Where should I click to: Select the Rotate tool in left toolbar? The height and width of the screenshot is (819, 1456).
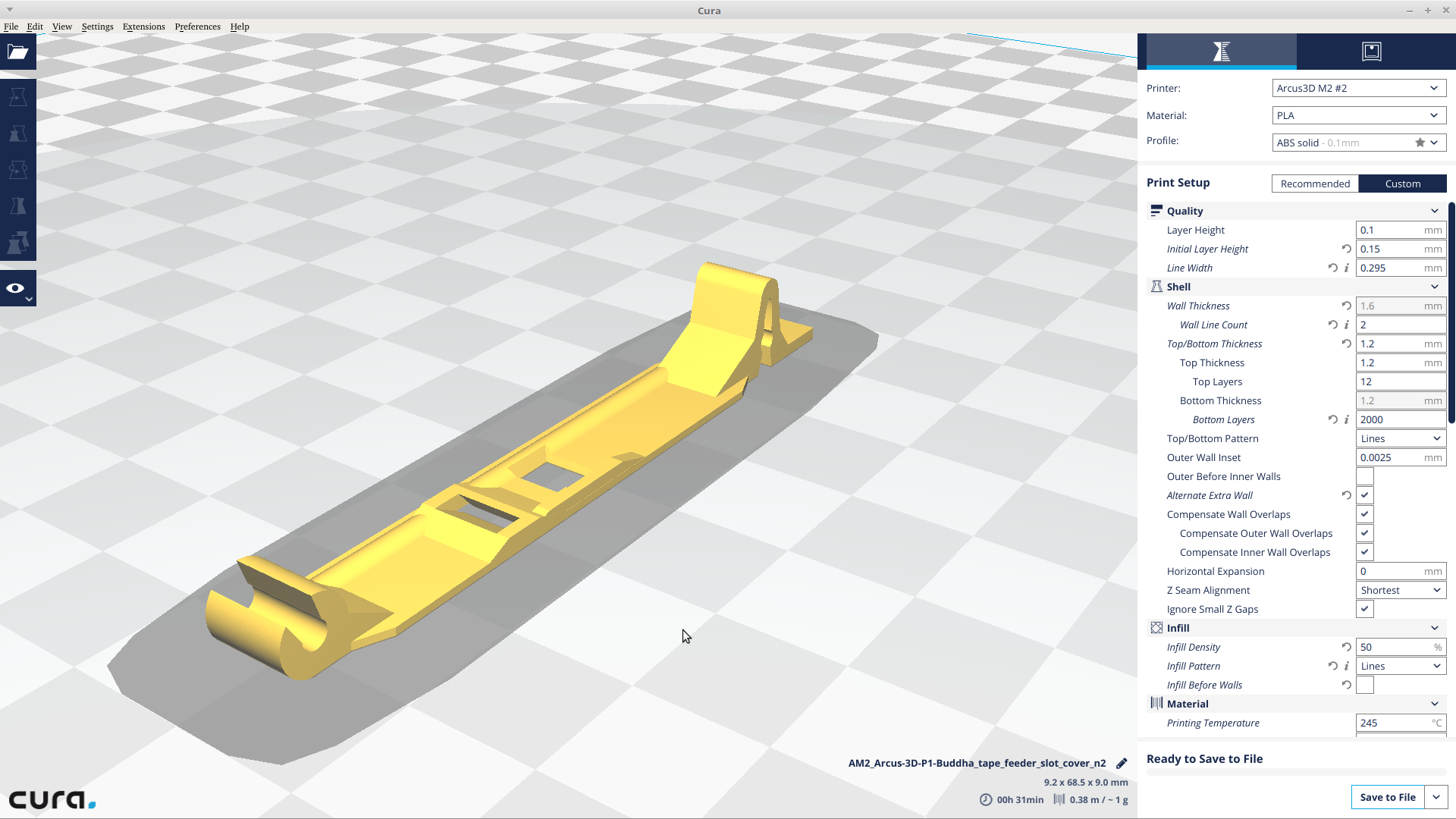(x=18, y=170)
